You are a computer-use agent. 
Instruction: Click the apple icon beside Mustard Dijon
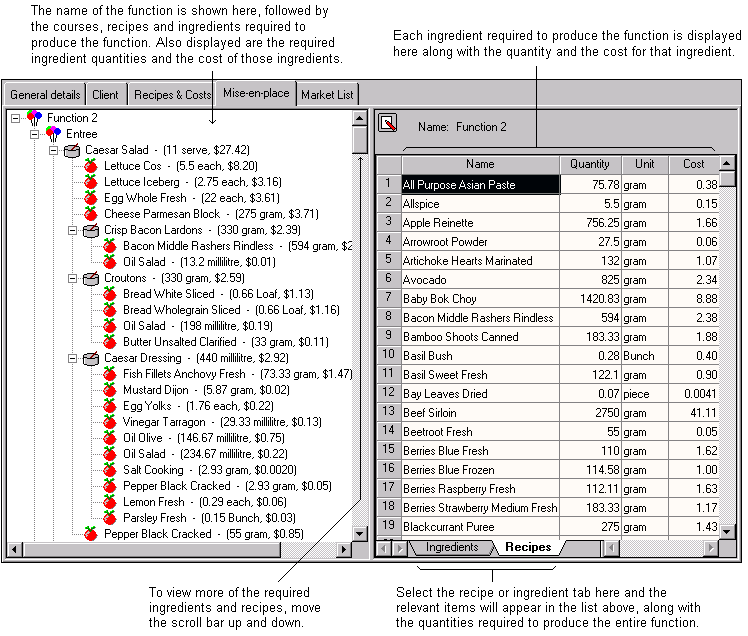110,390
